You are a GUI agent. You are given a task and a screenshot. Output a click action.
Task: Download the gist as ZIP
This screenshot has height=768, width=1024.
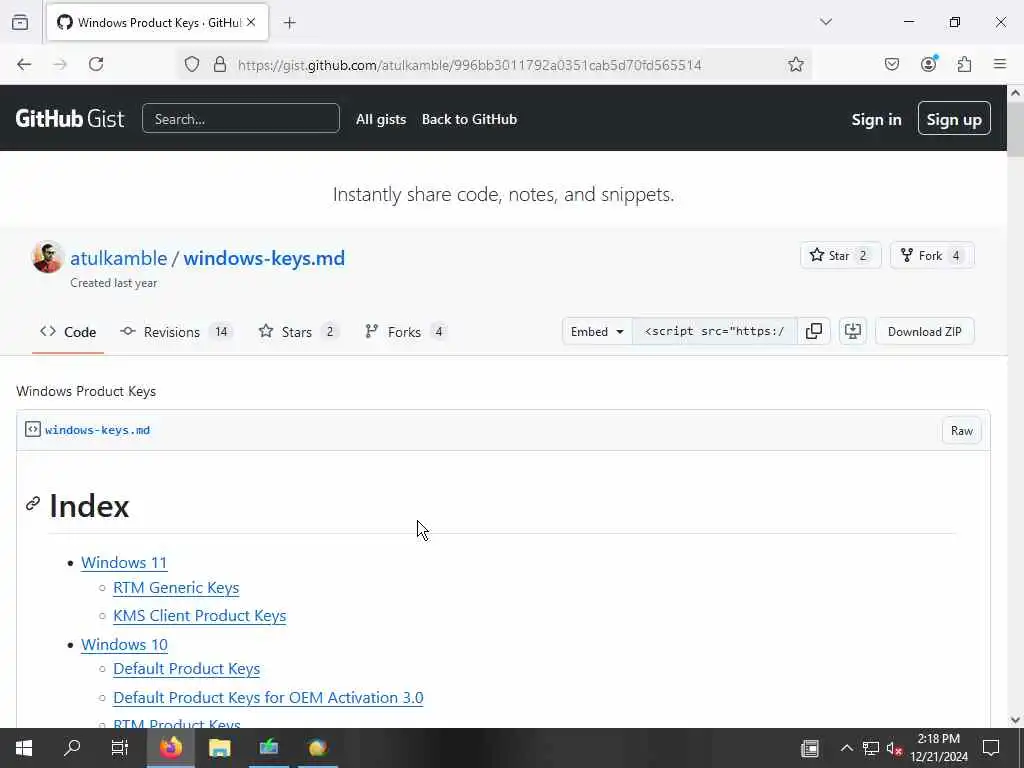coord(924,332)
